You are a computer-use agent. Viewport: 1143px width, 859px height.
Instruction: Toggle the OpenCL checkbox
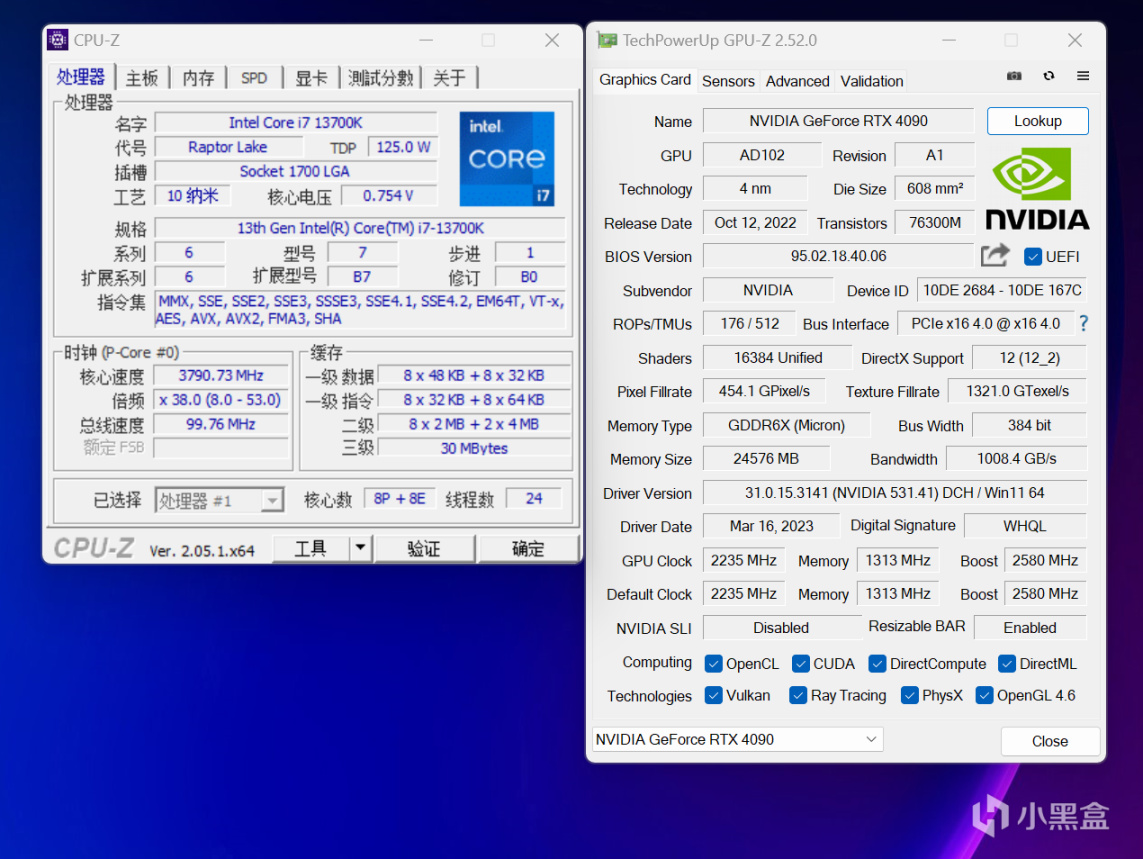713,664
